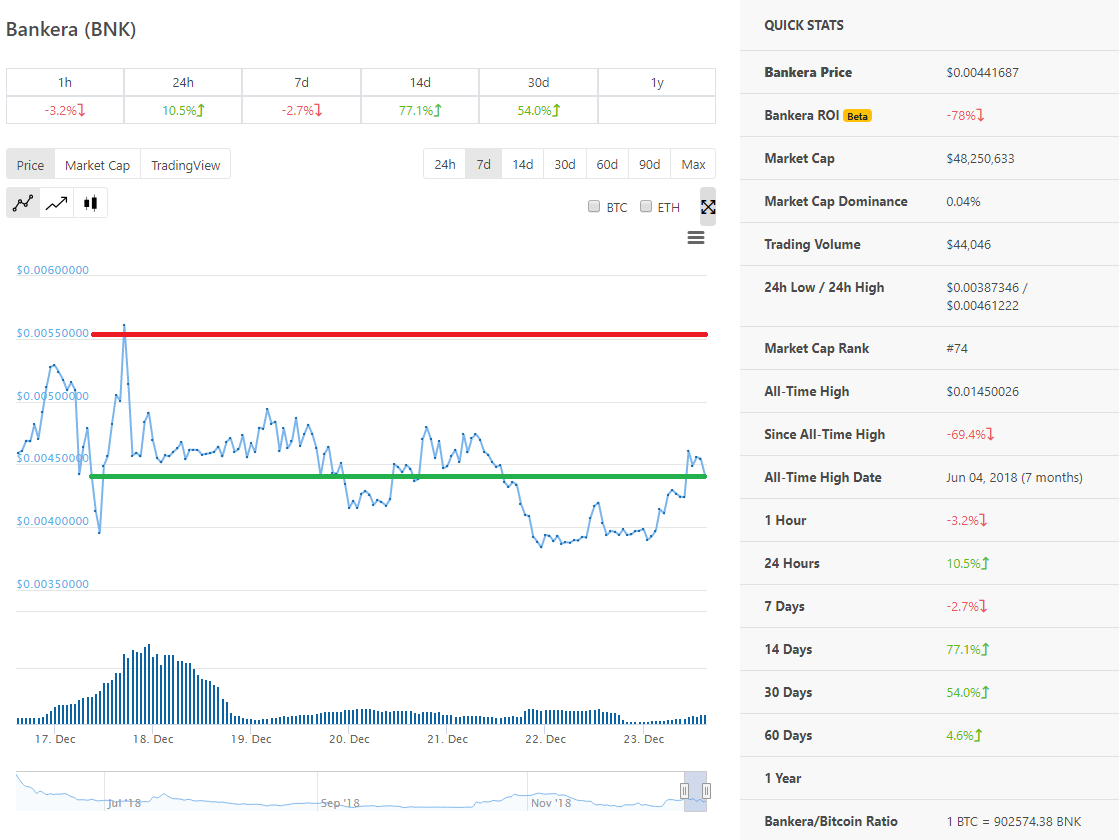Open fullscreen chart expand icon
Image resolution: width=1120 pixels, height=840 pixels.
[x=708, y=206]
